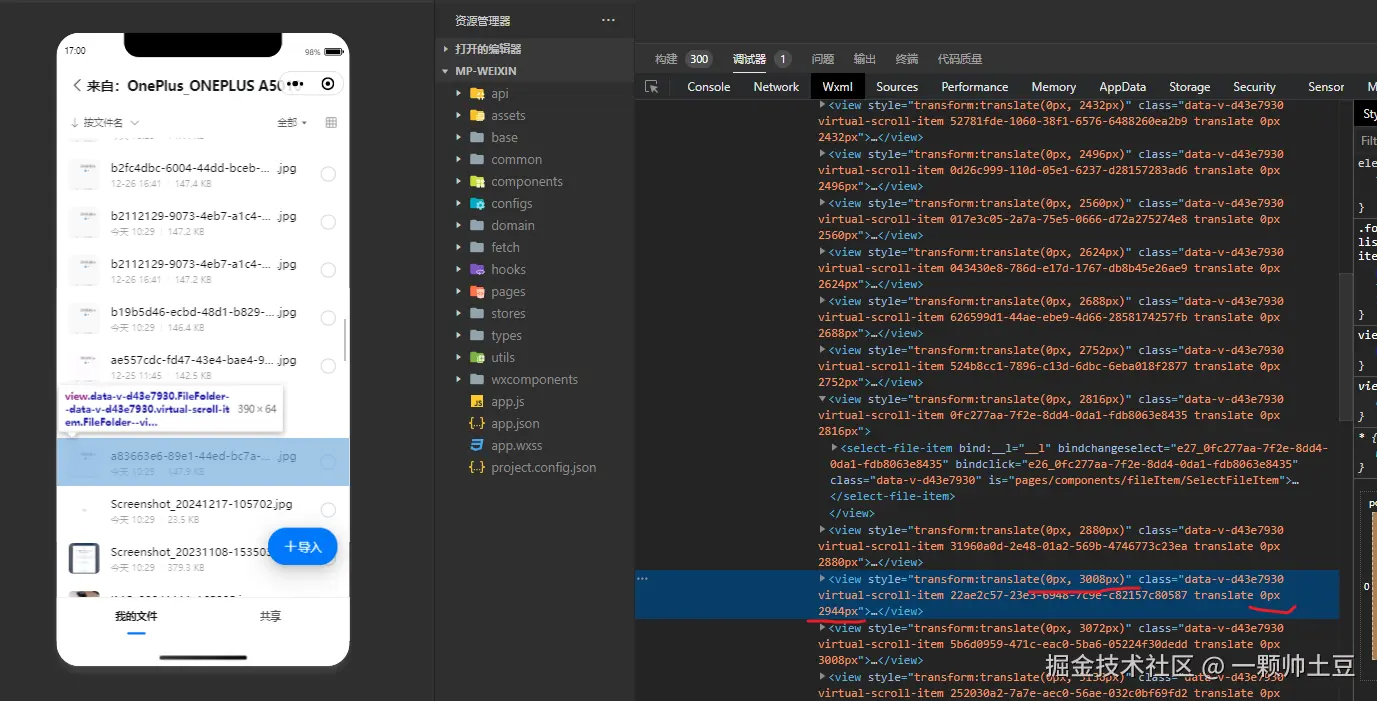The height and width of the screenshot is (701, 1377).
Task: Expand the select-file-item node triangle
Action: 836,448
